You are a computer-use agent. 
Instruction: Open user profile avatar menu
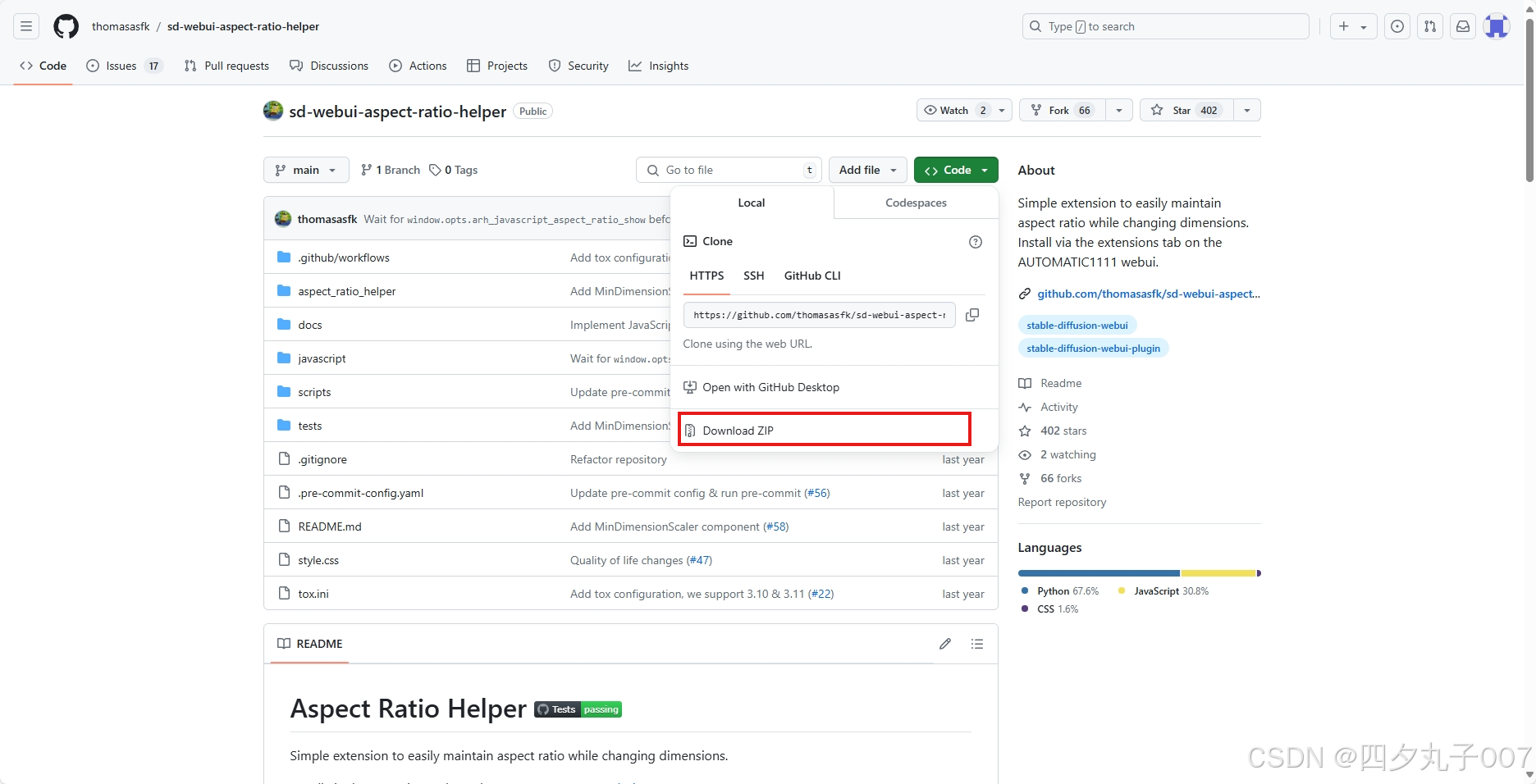point(1497,26)
